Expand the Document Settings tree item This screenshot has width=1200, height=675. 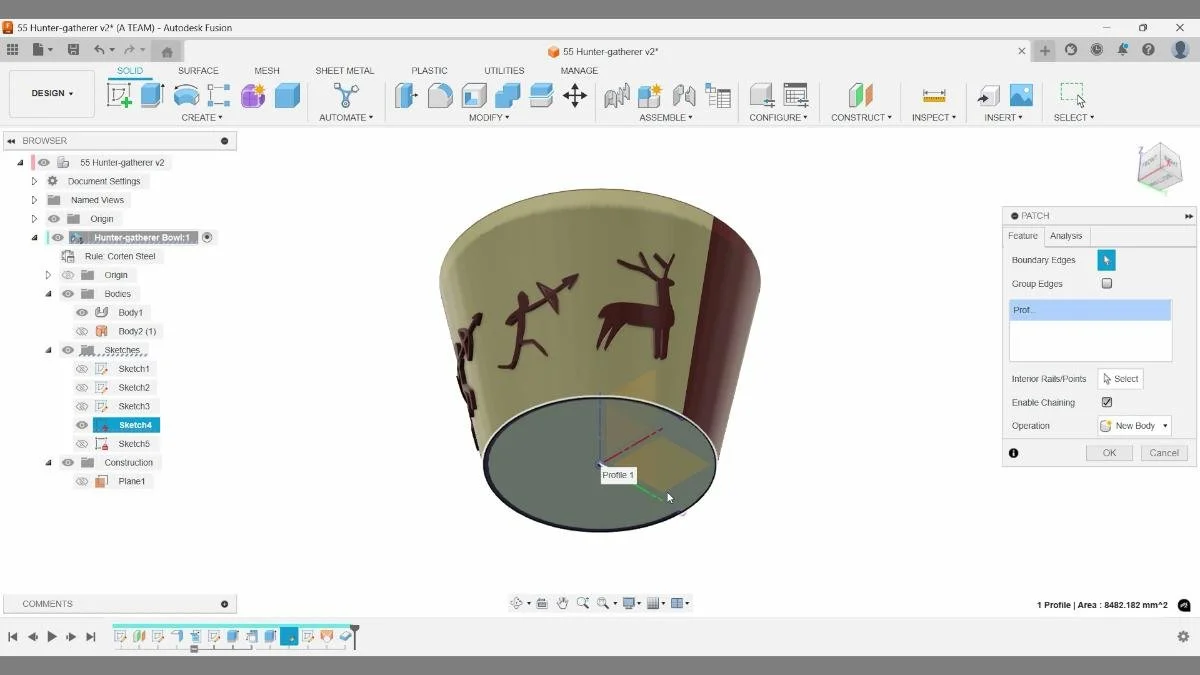pyautogui.click(x=33, y=181)
